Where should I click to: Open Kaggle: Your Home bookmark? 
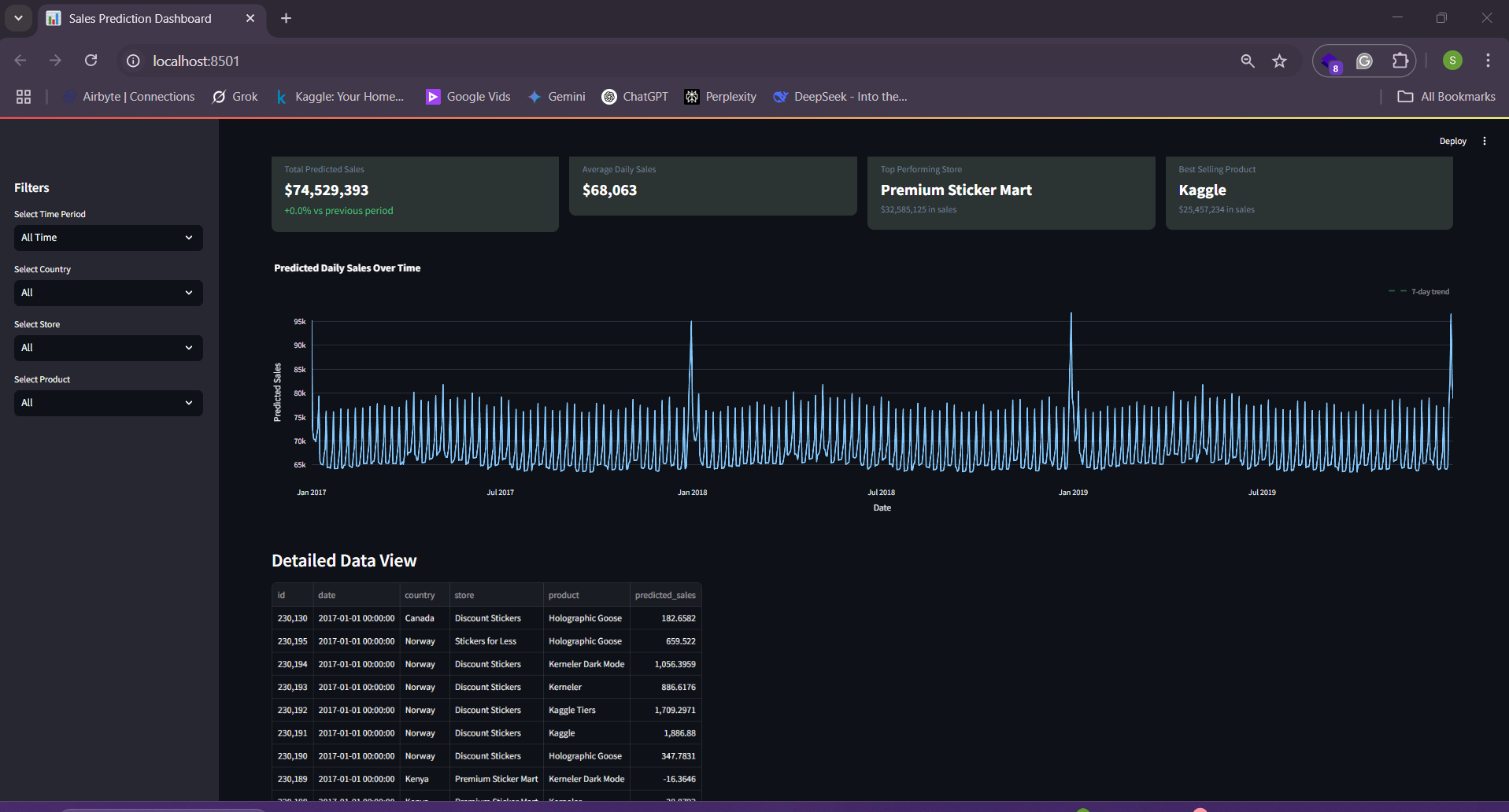340,97
